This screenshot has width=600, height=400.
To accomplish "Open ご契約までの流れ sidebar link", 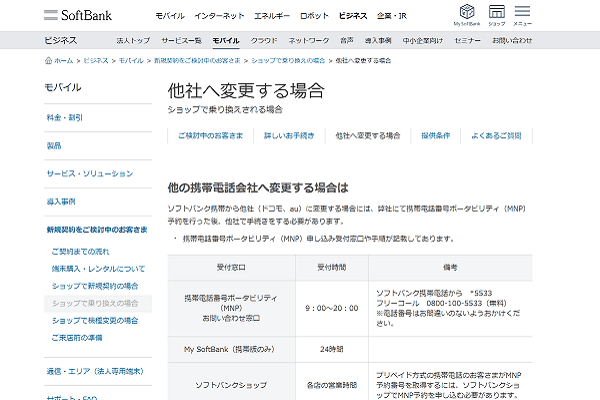I will [x=80, y=251].
